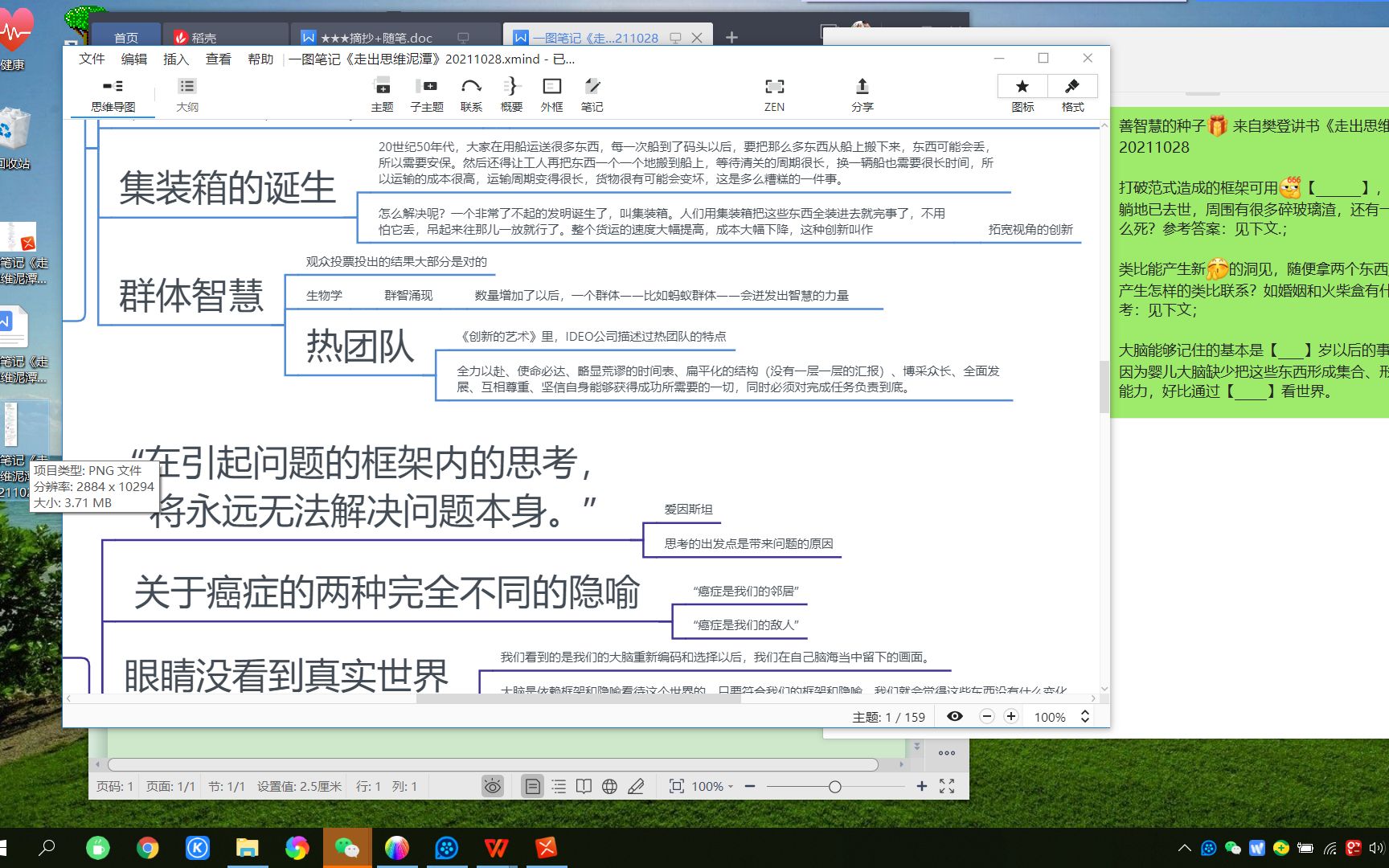Screen dimensions: 1389x868
Task: Select the 热团队 topic
Action: 360,346
